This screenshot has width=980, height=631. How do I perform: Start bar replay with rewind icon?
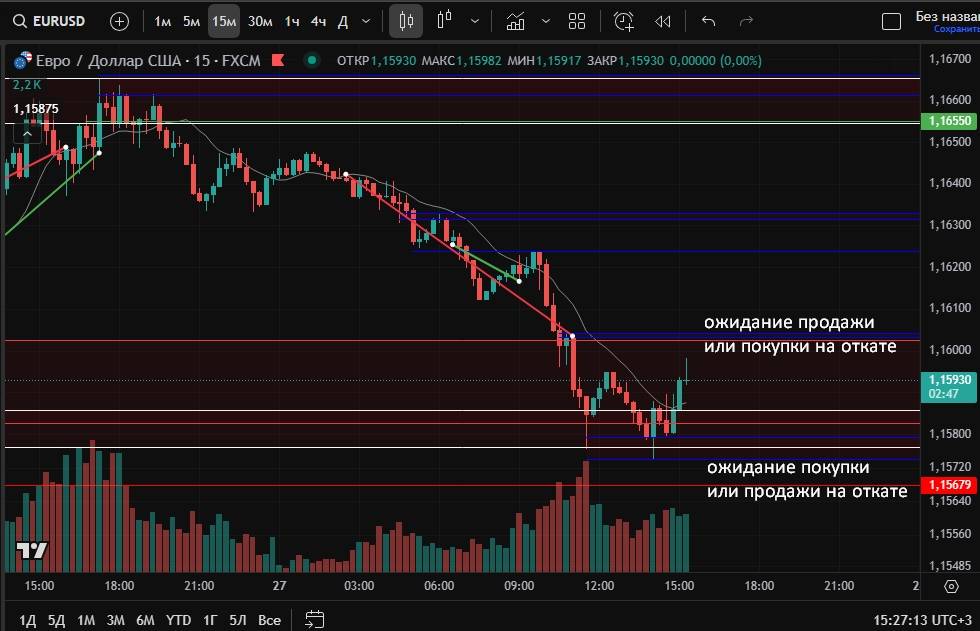662,21
